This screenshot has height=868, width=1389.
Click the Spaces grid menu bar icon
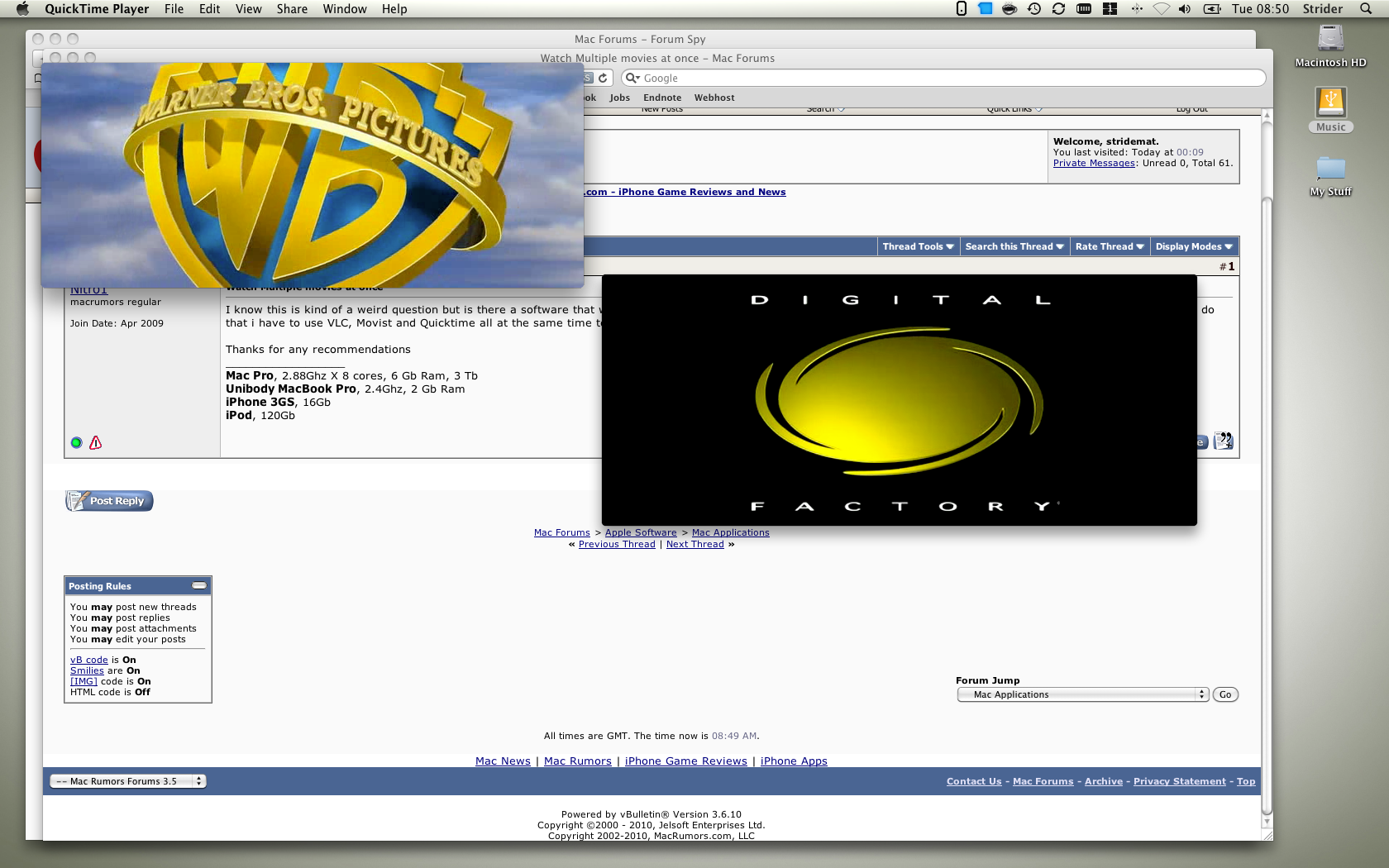coord(1110,9)
